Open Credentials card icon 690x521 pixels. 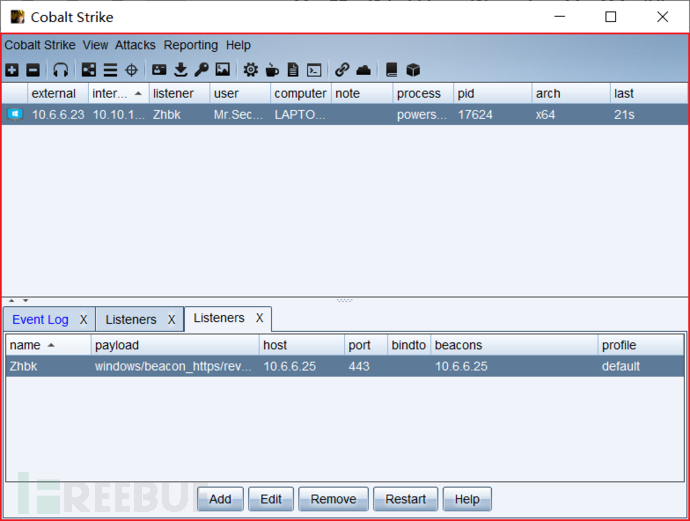[x=159, y=70]
